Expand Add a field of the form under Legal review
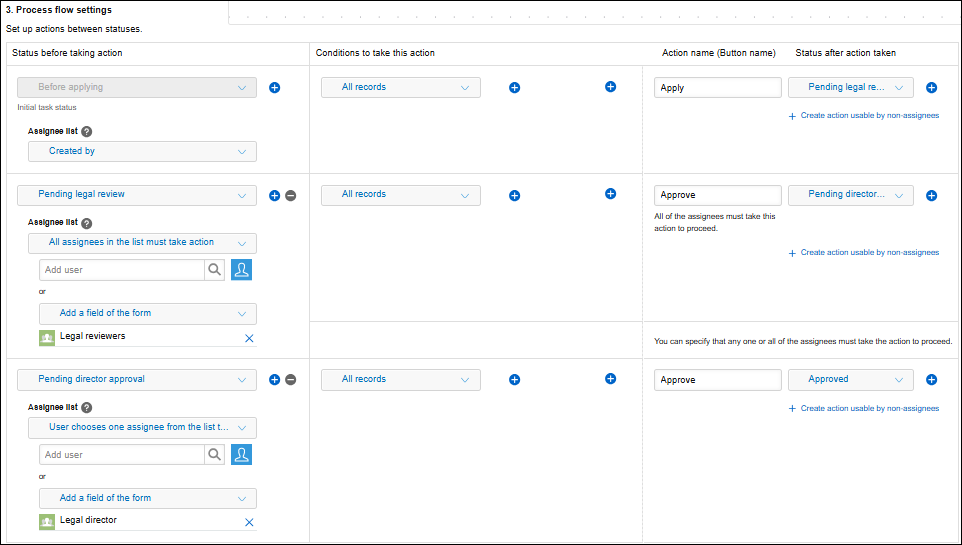Image resolution: width=962 pixels, height=545 pixels. click(147, 313)
